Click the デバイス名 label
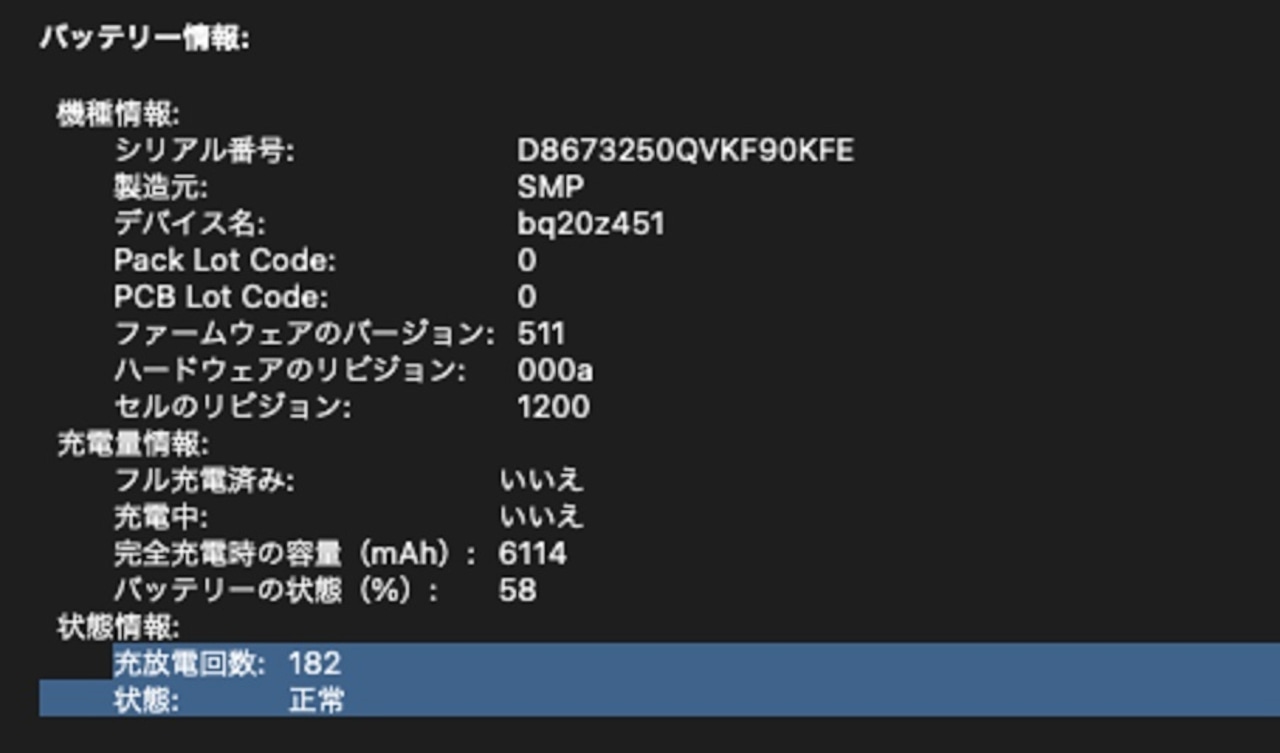 [x=190, y=224]
